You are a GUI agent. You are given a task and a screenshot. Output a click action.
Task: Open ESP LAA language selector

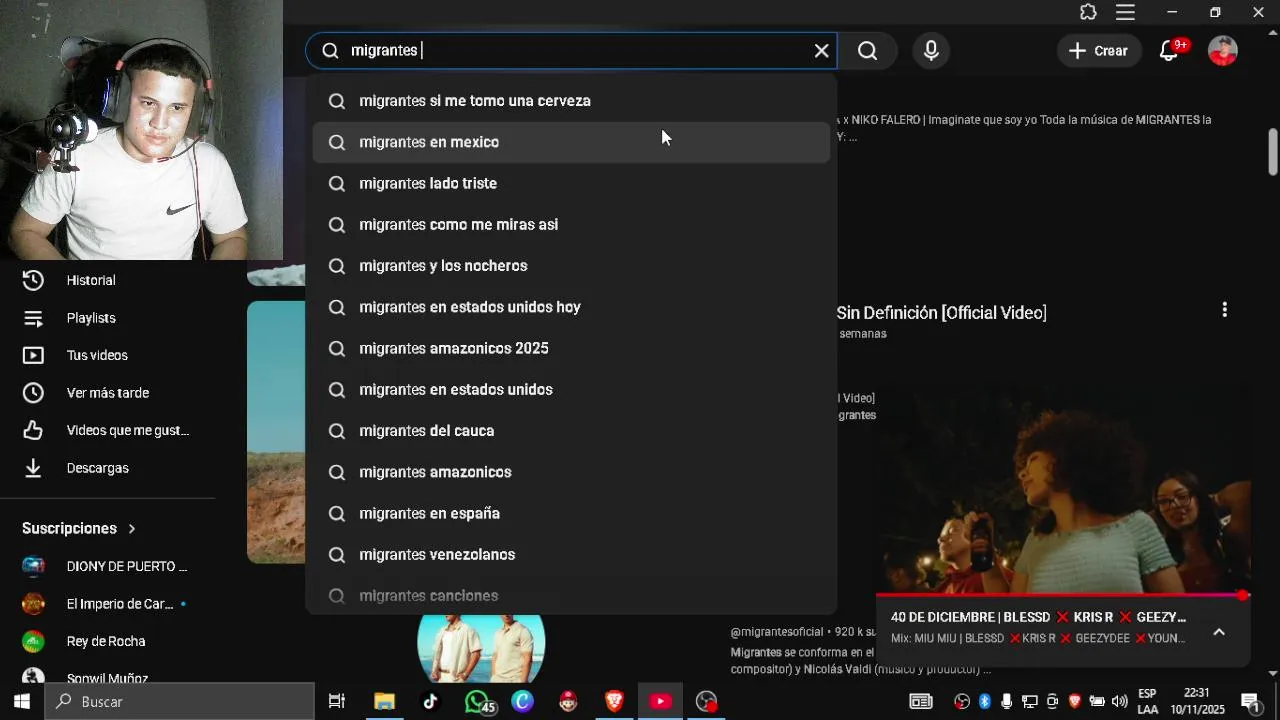click(1148, 701)
